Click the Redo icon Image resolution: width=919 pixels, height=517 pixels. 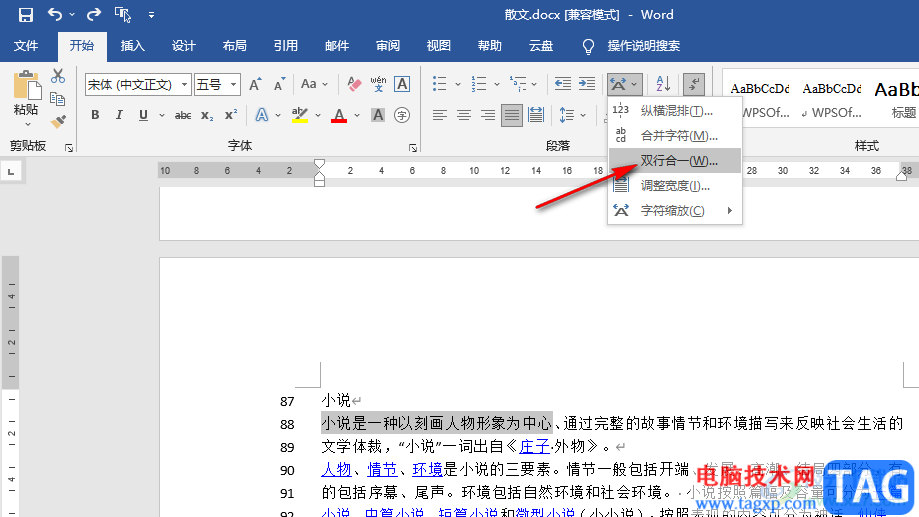click(94, 14)
